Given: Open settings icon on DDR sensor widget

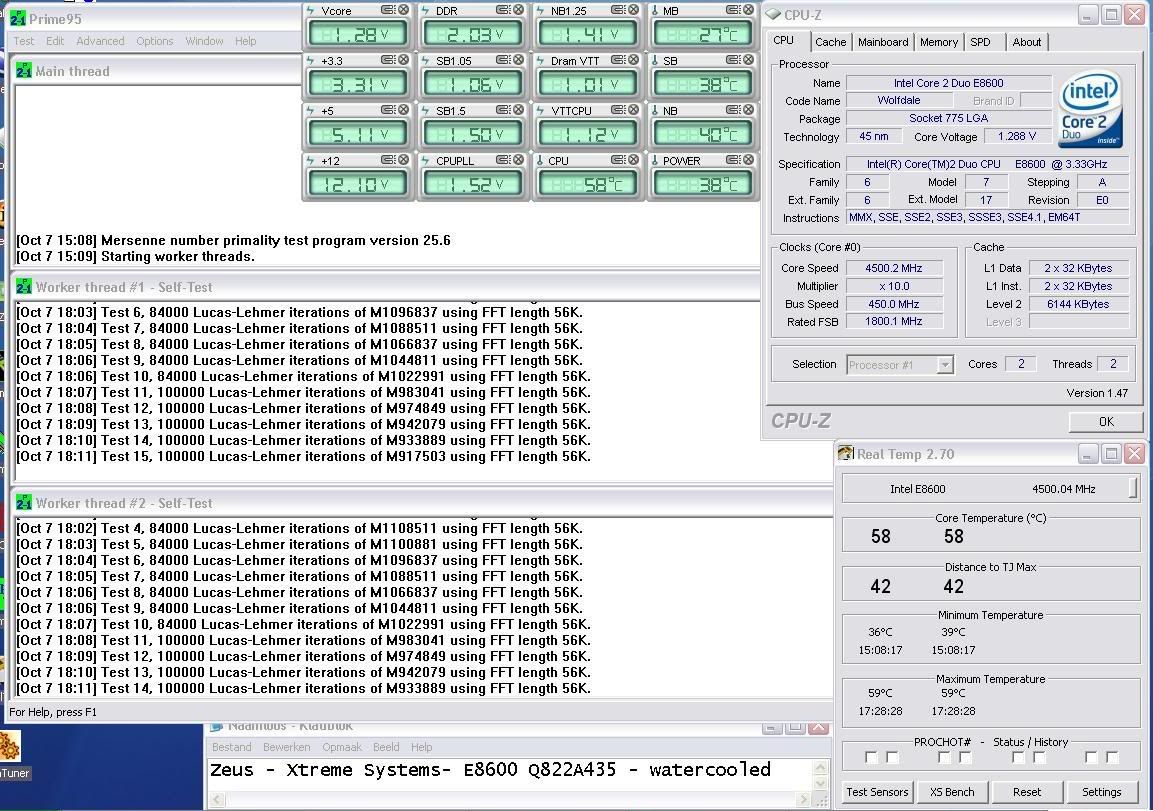Looking at the screenshot, I should 503,10.
